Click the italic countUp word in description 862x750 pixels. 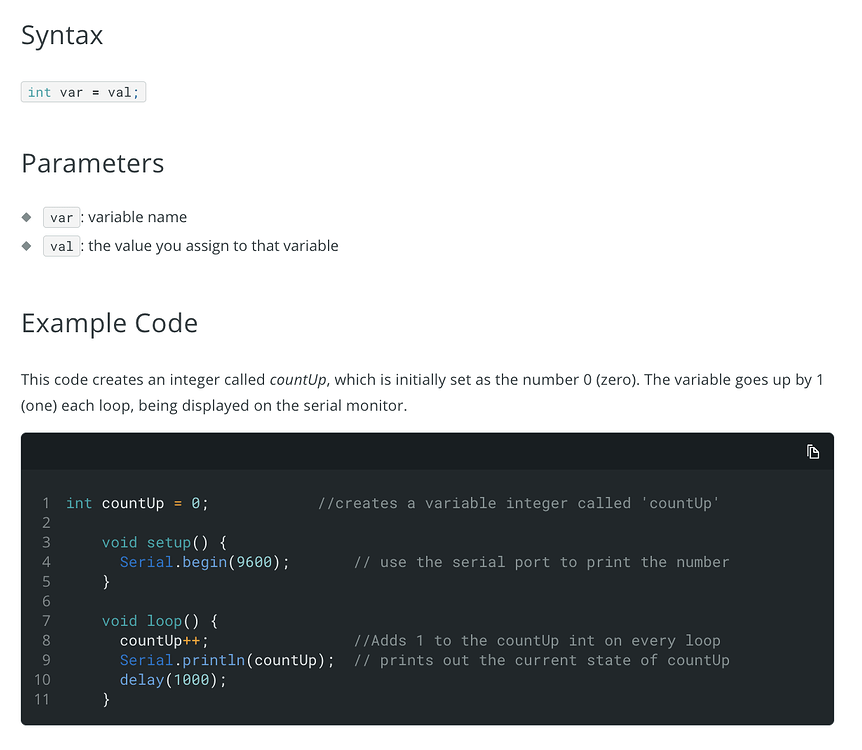298,380
